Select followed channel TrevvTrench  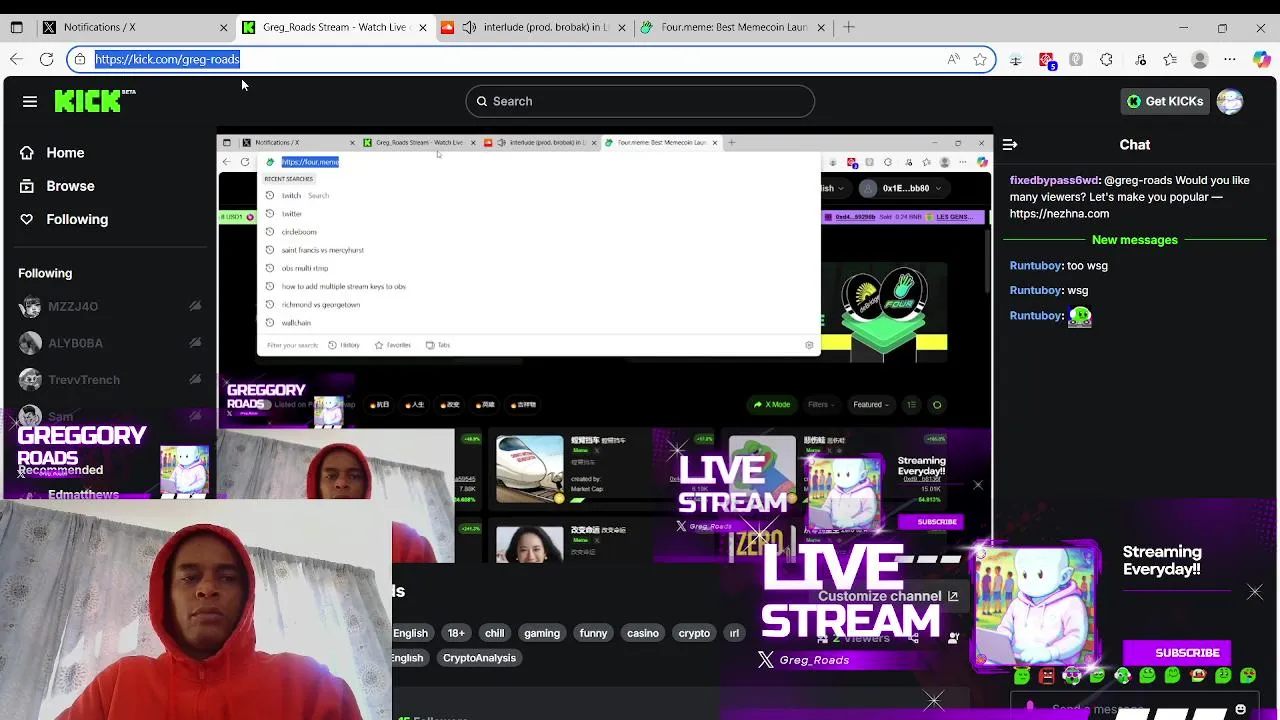click(x=109, y=380)
